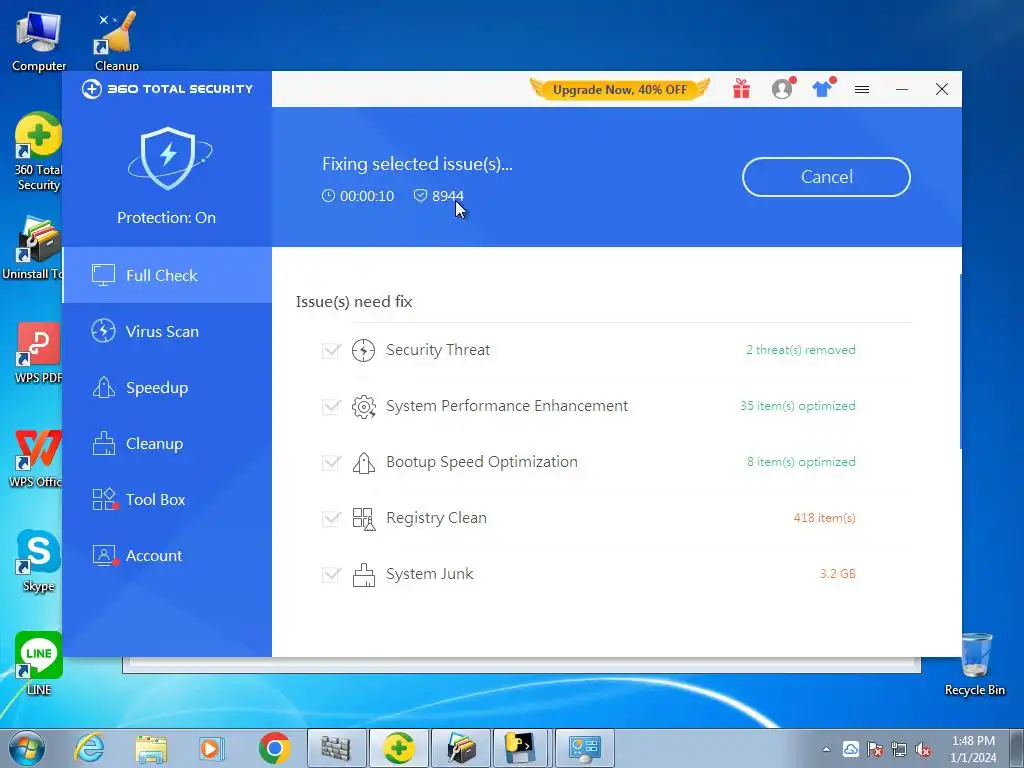Click the Security Threat row icon
This screenshot has width=1024, height=768.
tap(363, 350)
